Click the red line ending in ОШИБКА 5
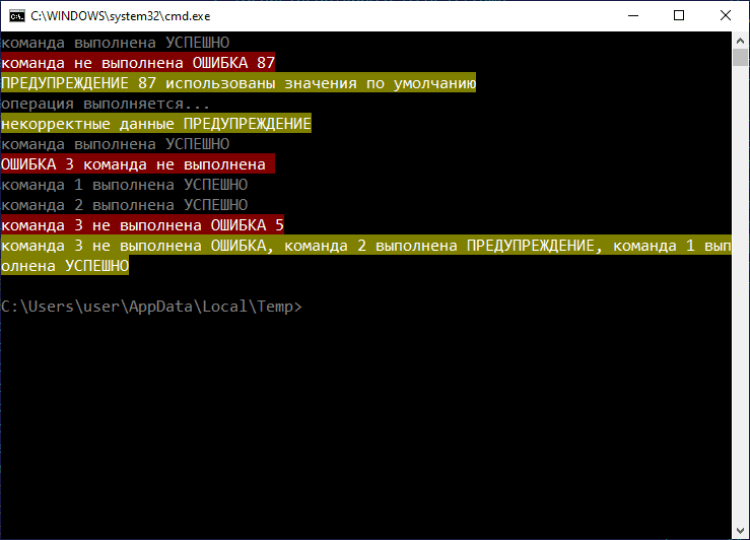 point(142,226)
